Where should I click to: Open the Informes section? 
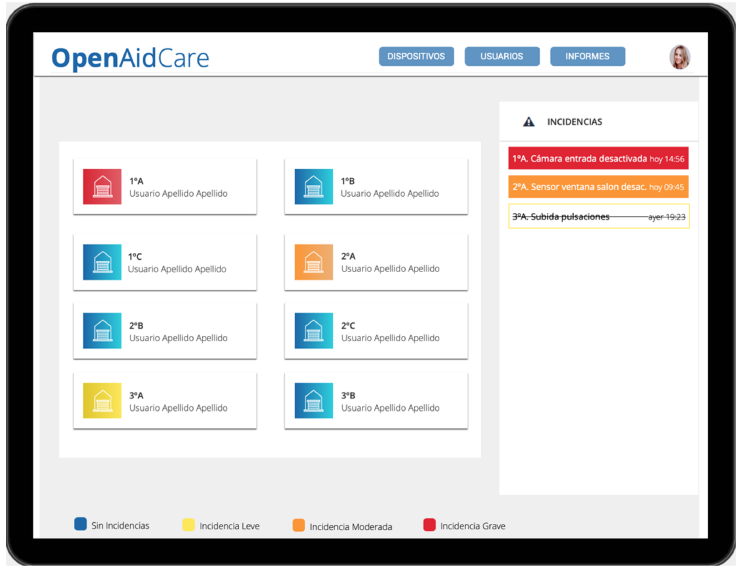[x=587, y=56]
